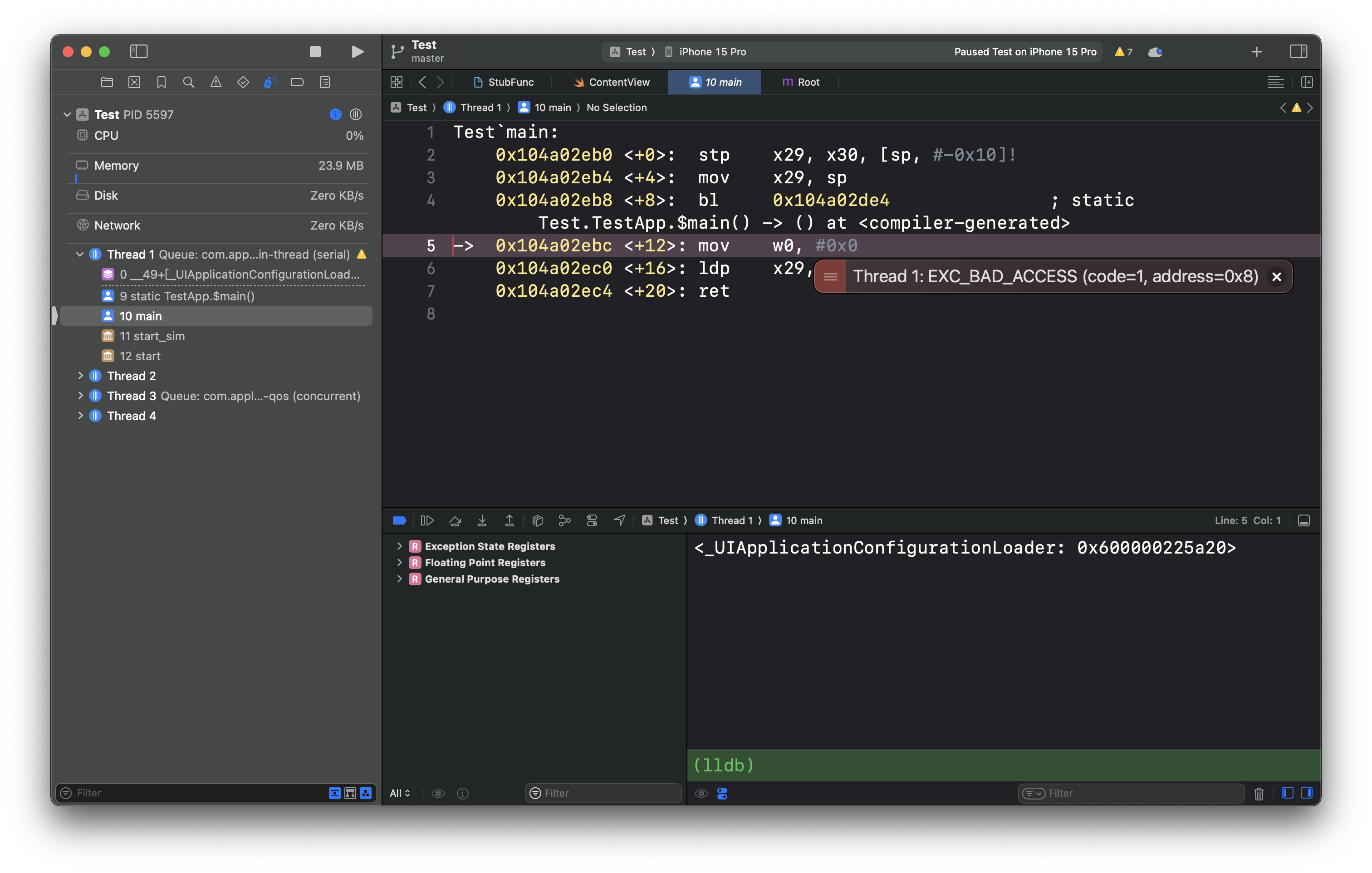Open the editor options lines menu

(x=1275, y=82)
